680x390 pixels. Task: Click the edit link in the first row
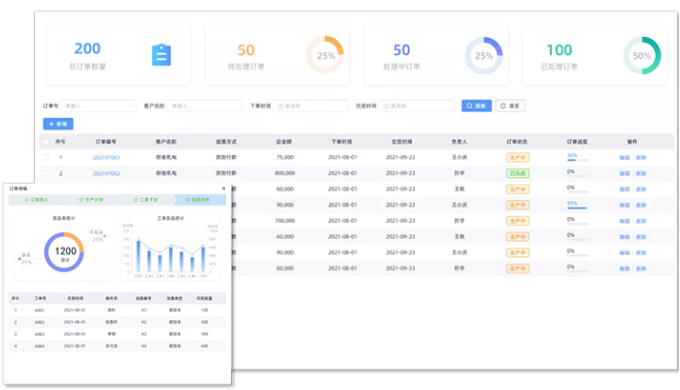(624, 157)
